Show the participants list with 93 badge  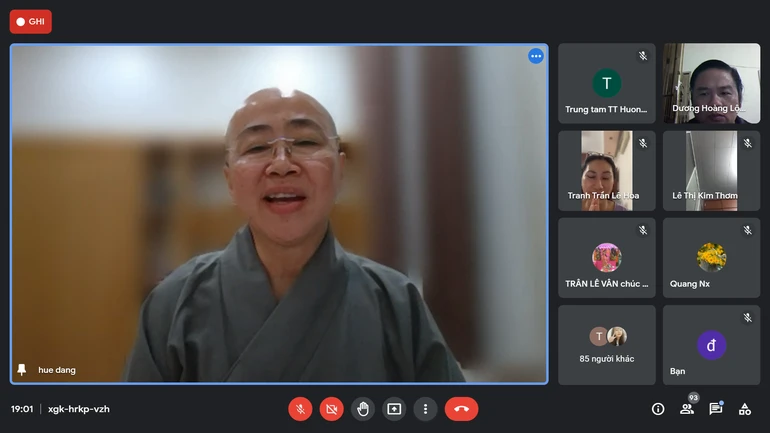[687, 408]
